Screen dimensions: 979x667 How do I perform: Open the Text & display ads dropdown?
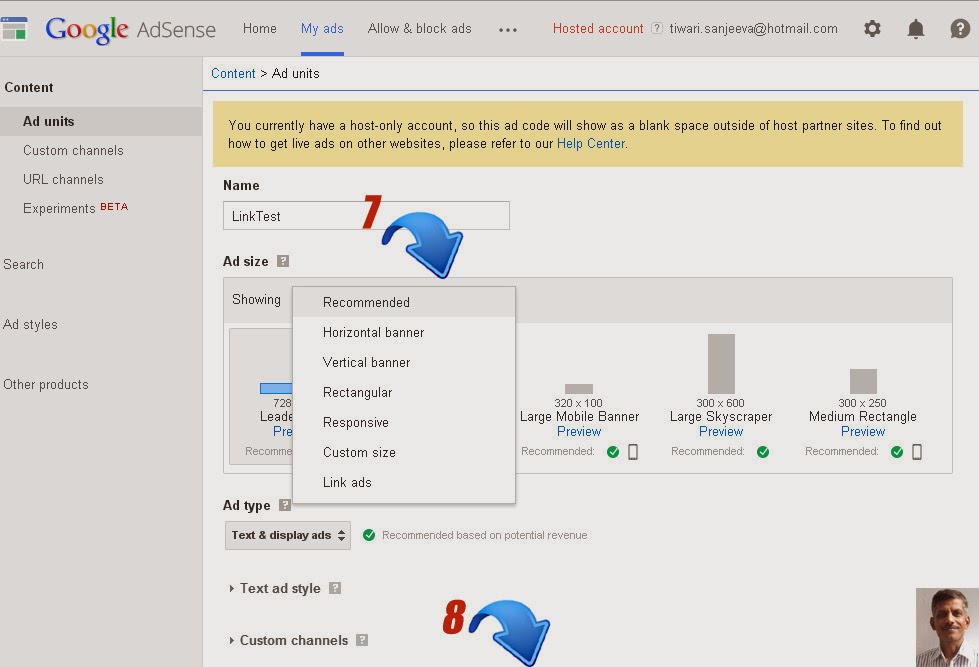point(288,535)
